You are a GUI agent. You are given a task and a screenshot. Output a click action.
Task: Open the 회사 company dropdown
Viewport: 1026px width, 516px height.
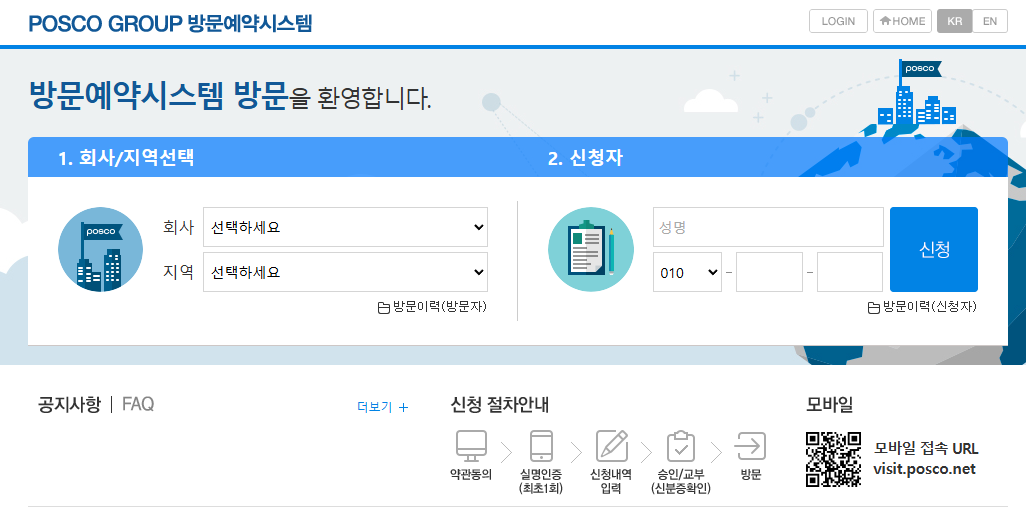pos(345,227)
